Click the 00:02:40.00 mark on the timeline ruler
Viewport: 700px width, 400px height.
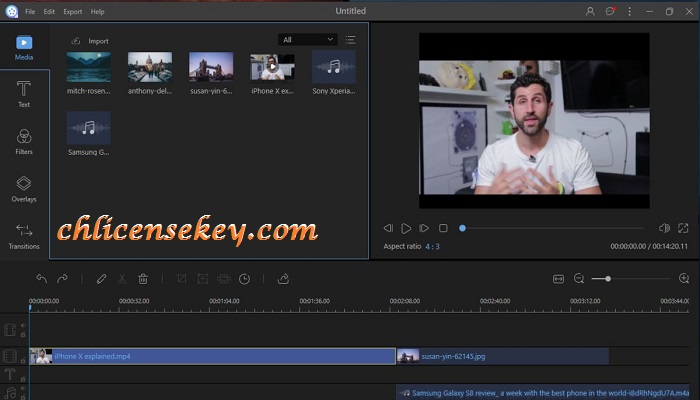pos(495,301)
